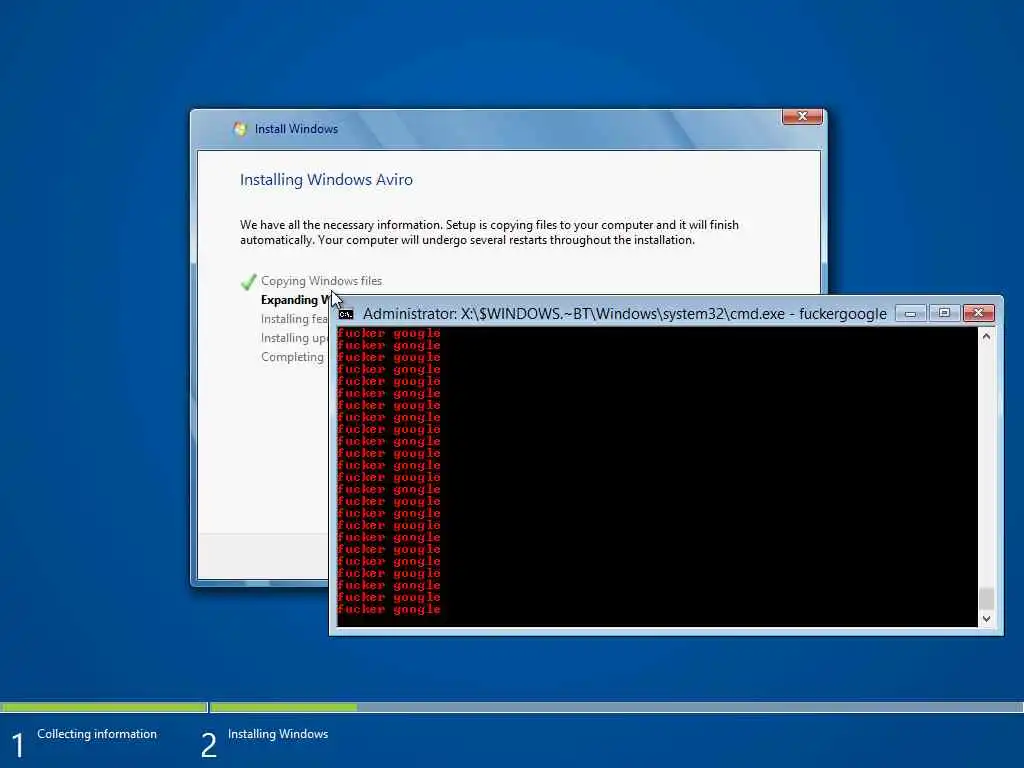Click the 'Installing Windows Aviro' heading
Screen dimensions: 1024x768
point(326,180)
